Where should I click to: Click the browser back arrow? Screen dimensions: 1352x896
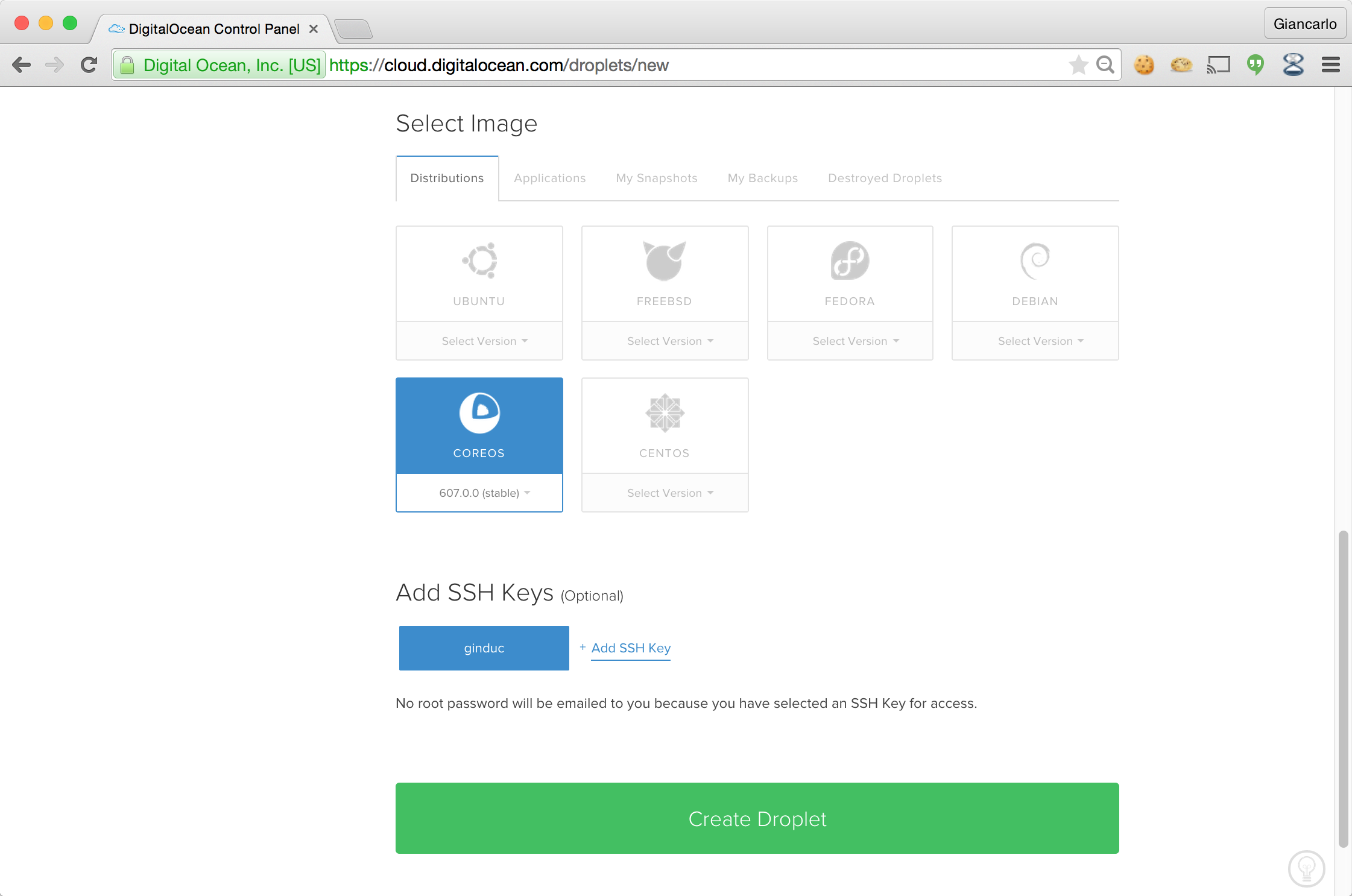[21, 65]
